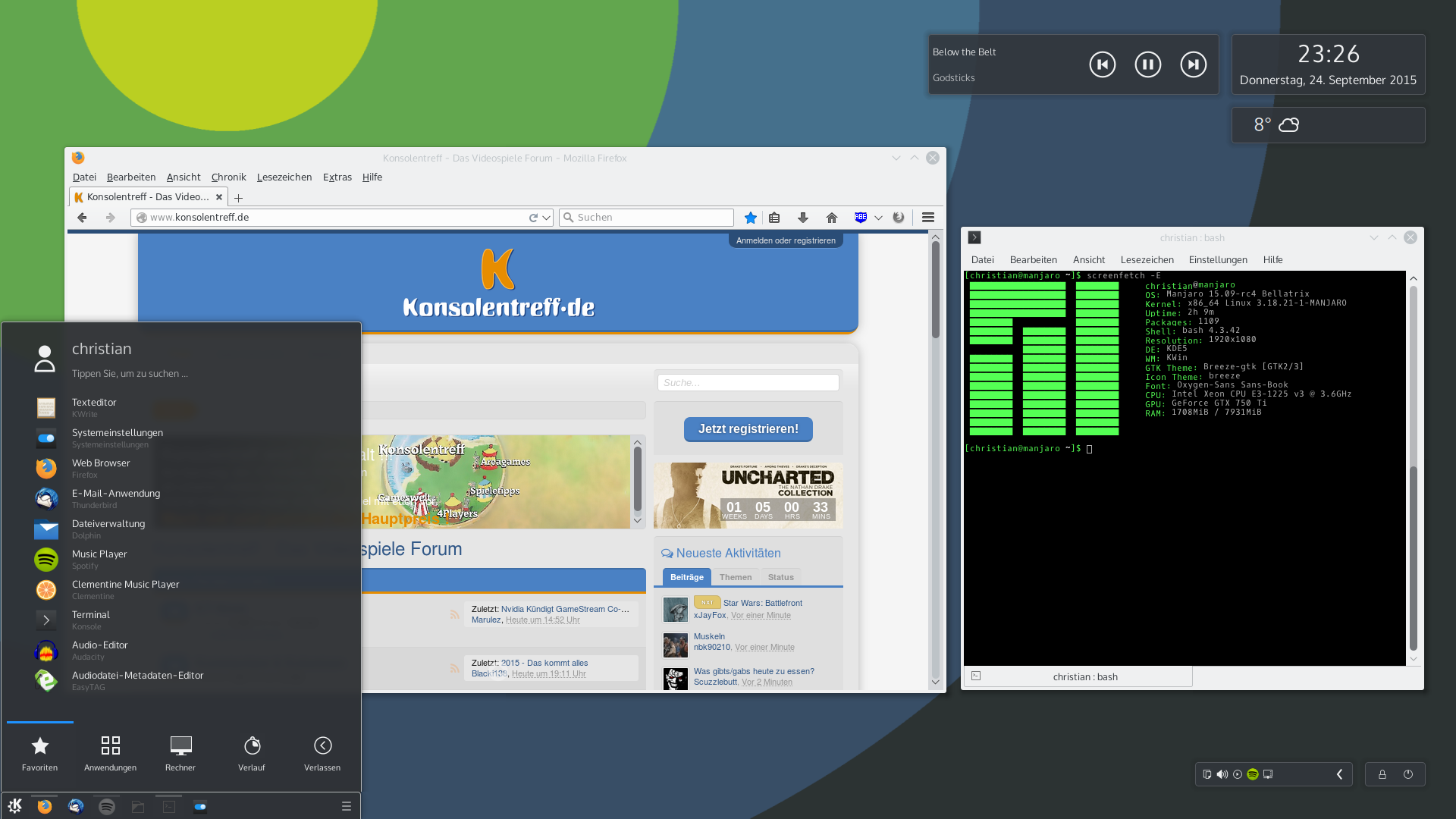Launch Thunderbird from the taskbar

(x=76, y=806)
